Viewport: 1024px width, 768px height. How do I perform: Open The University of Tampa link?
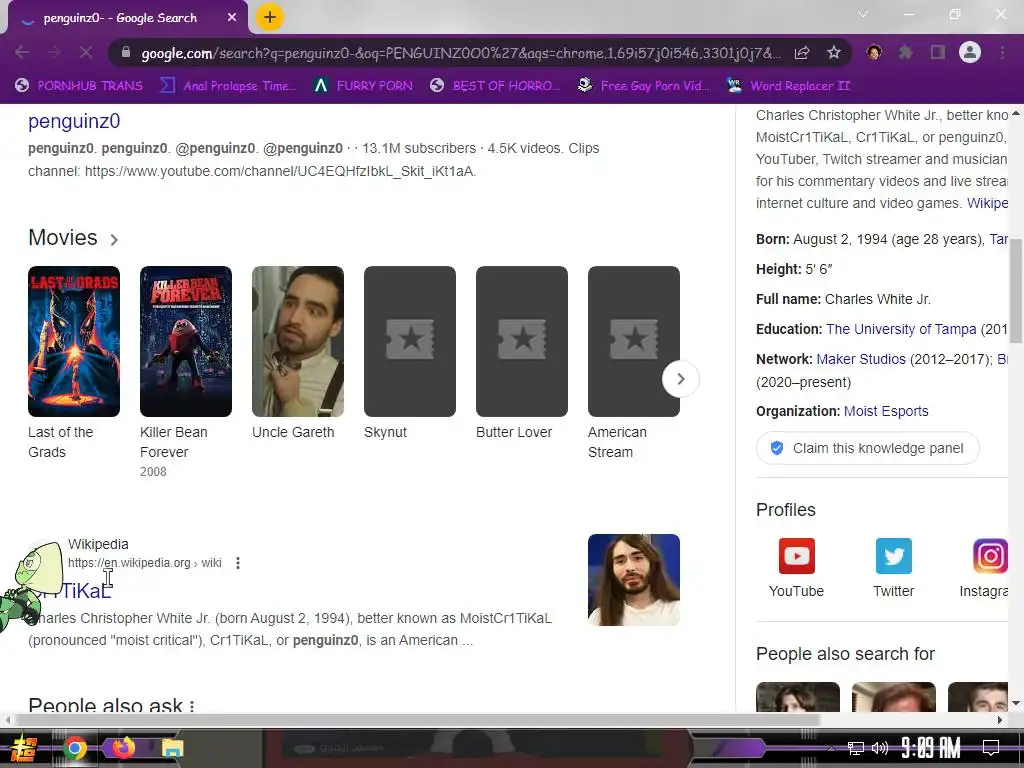click(901, 329)
